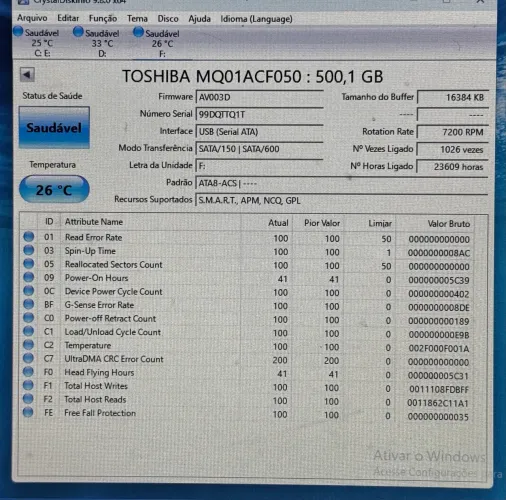The width and height of the screenshot is (506, 500).
Task: Select the Free Fall Protection attribute name
Action: pyautogui.click(x=100, y=413)
